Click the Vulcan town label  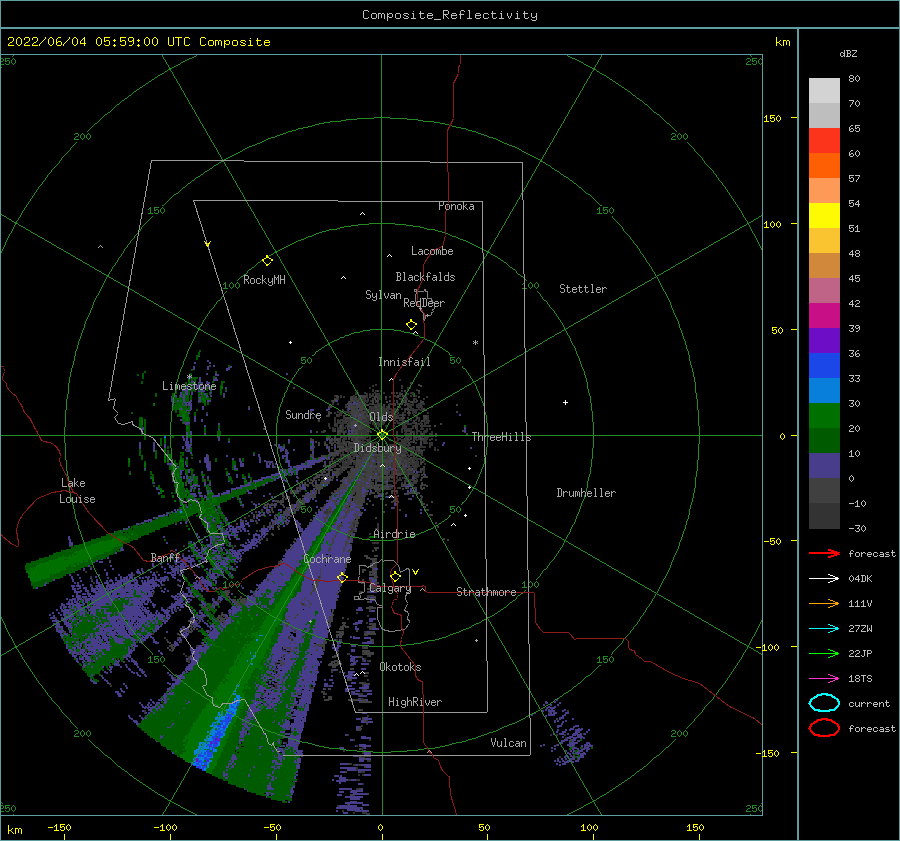[508, 743]
